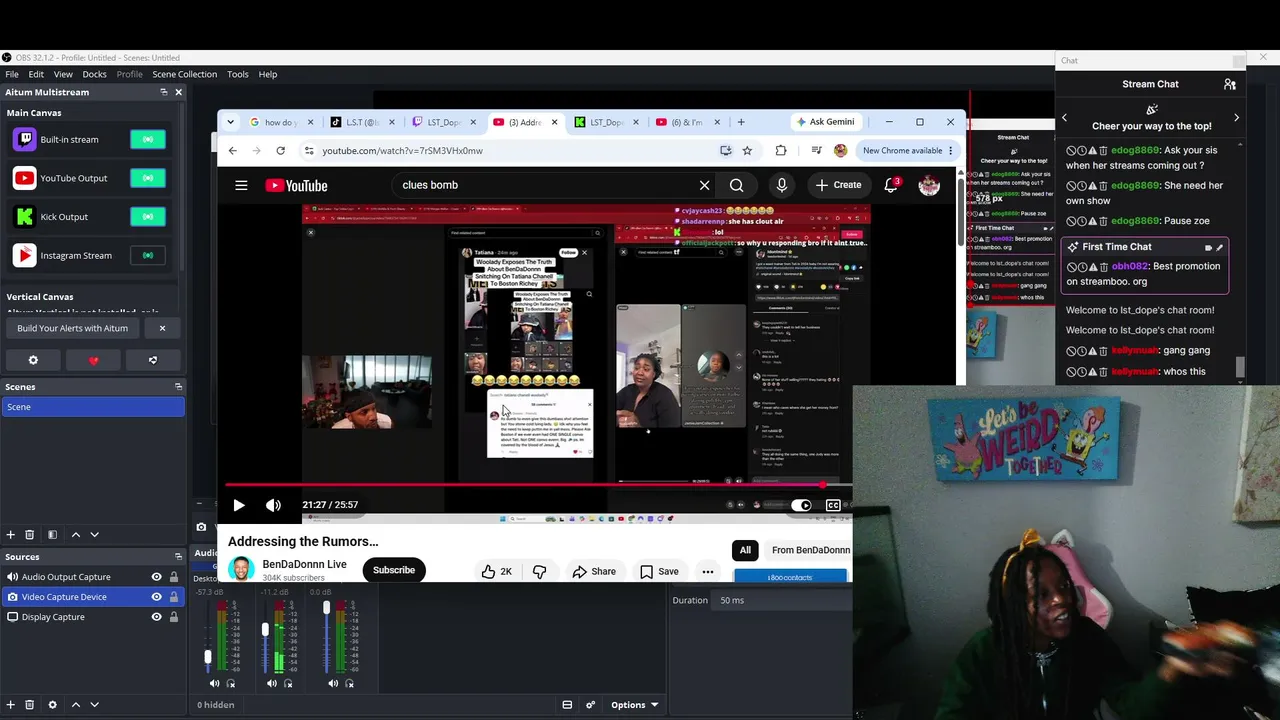Toggle audio mixer layout icon
1280x720 pixels.
click(x=567, y=705)
